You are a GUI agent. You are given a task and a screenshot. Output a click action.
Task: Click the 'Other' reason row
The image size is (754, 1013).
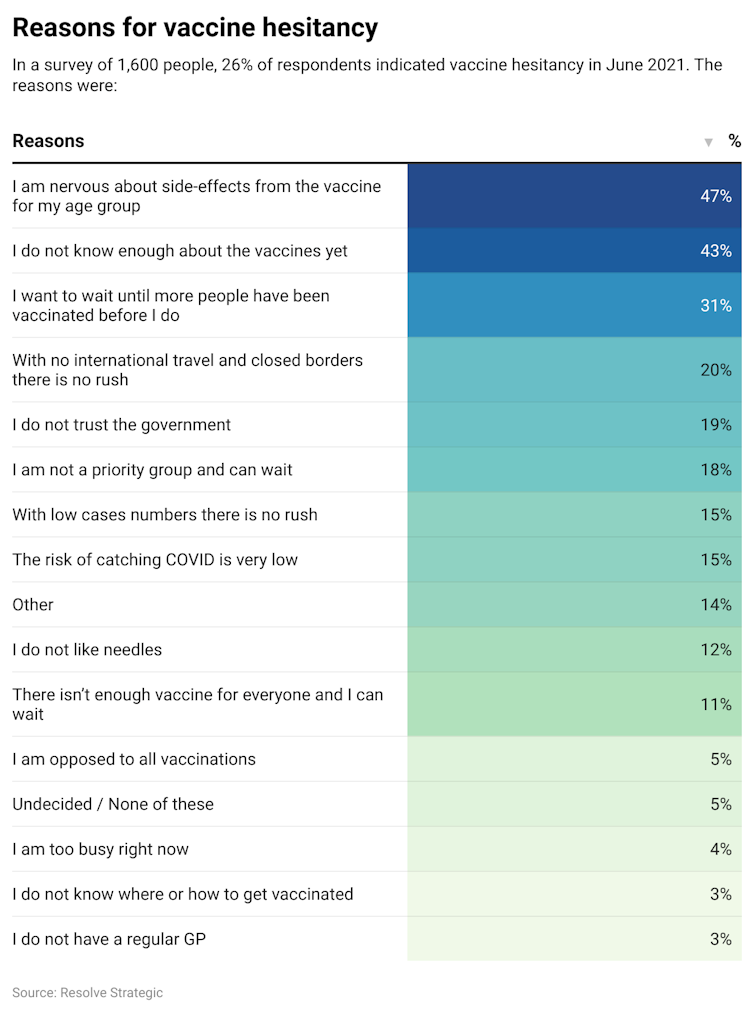tap(33, 605)
